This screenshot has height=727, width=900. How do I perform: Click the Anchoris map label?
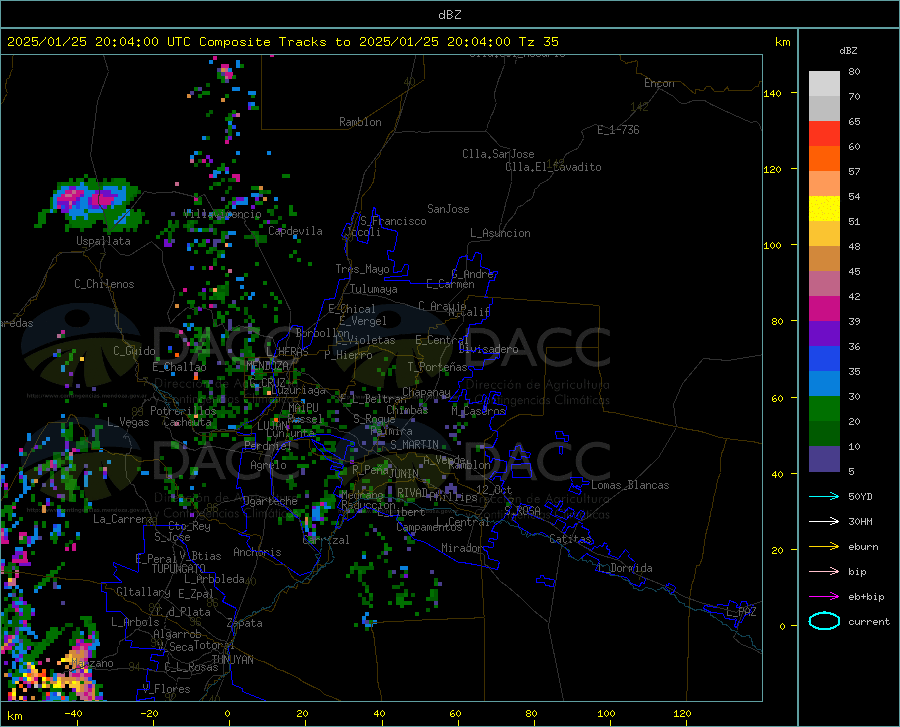point(257,553)
